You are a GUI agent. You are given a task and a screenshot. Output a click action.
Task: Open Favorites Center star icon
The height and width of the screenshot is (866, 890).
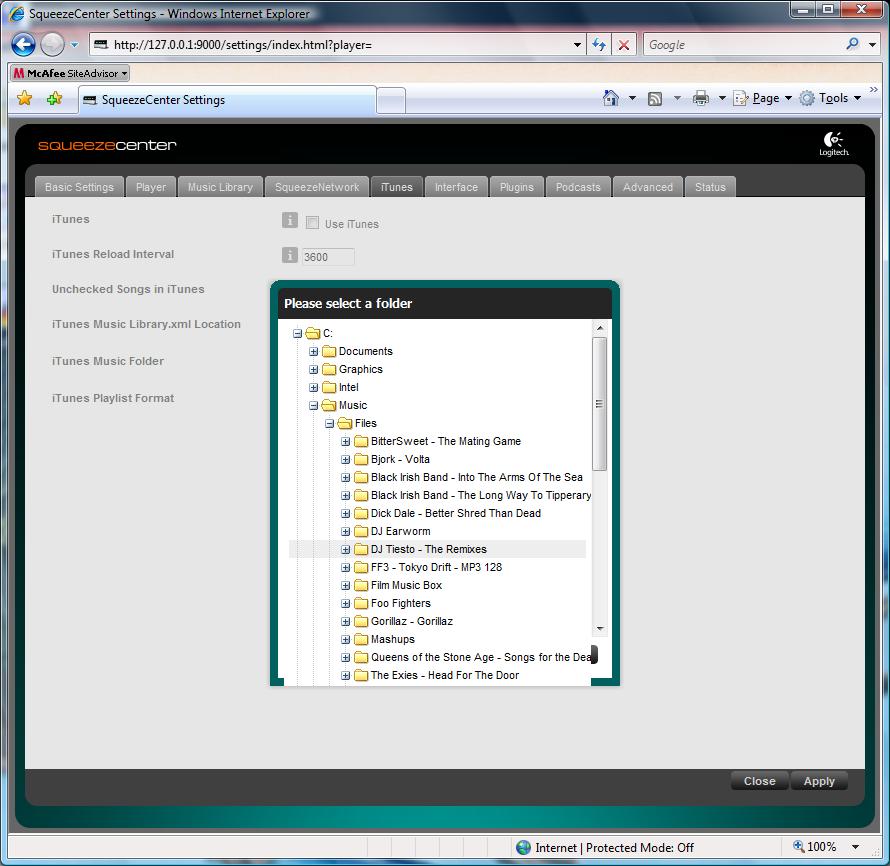(25, 98)
